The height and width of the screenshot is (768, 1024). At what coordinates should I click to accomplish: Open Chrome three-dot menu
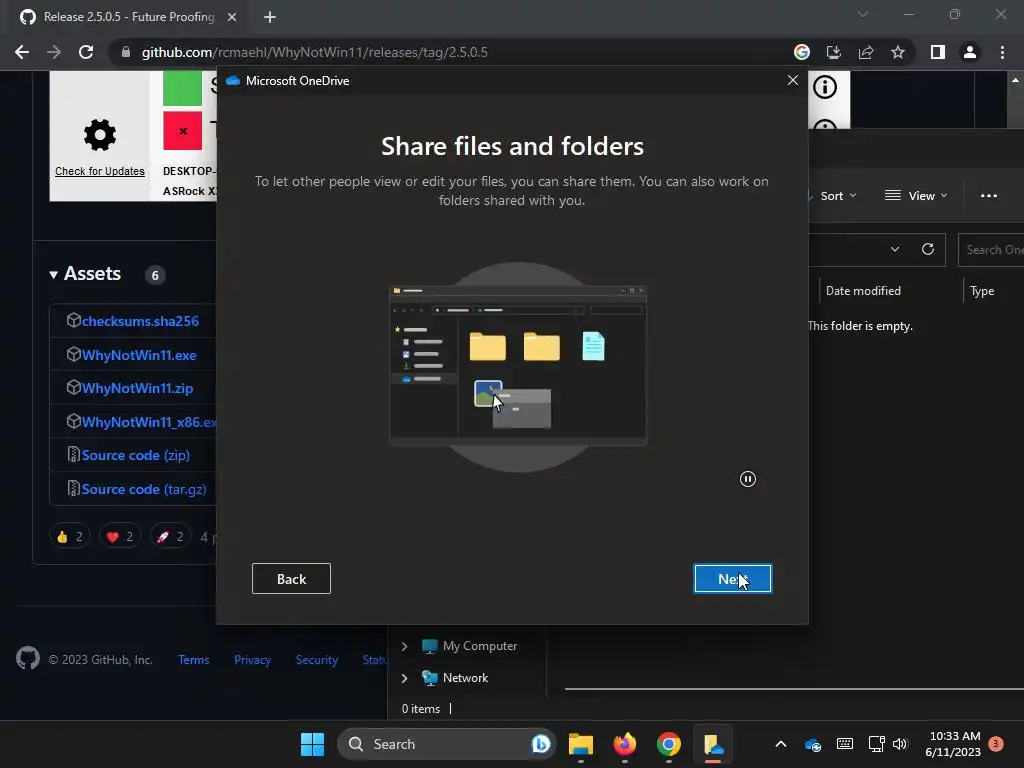click(1002, 52)
